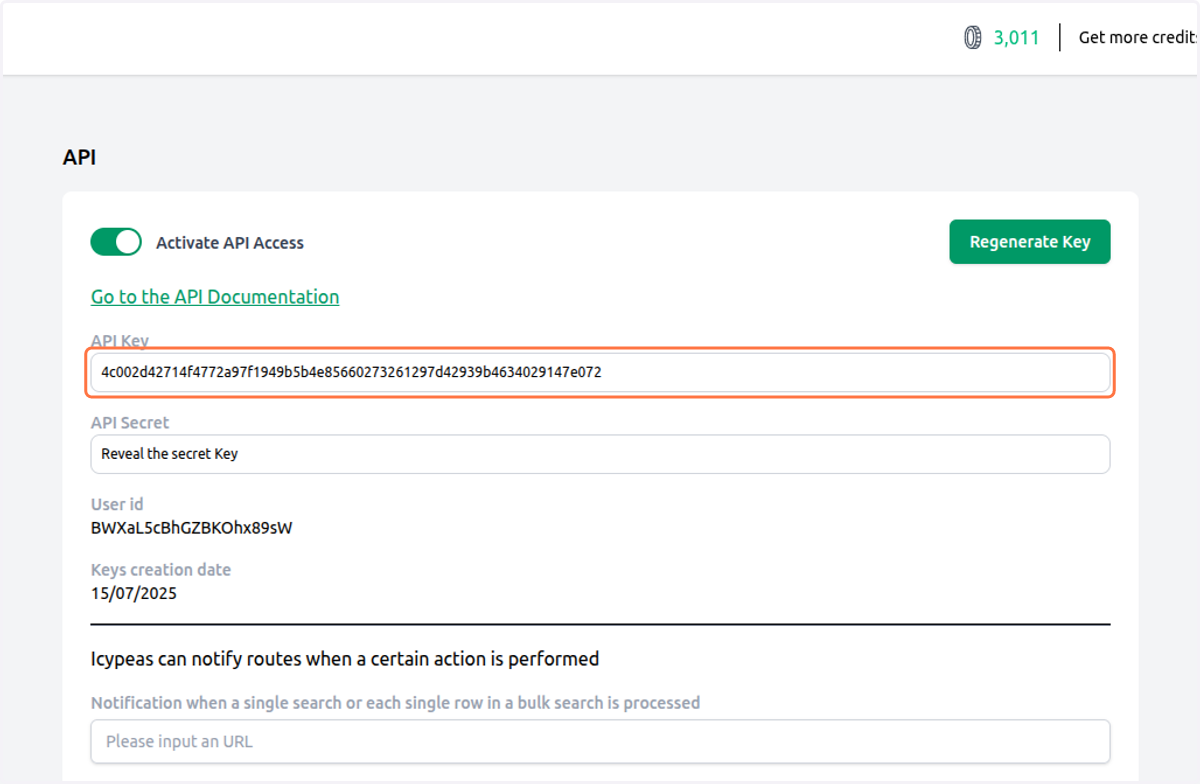Screen dimensions: 1200x784
Task: Open Get more credits link
Action: click(x=1139, y=38)
